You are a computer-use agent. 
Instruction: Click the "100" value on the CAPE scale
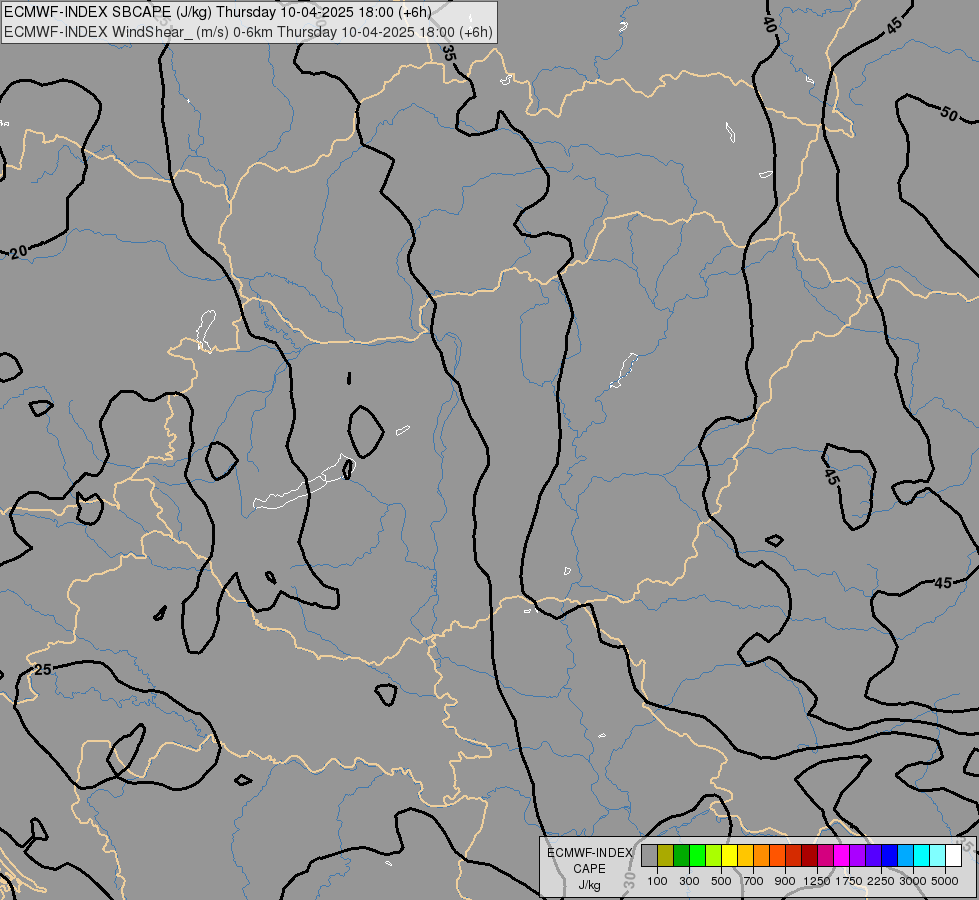coord(657,881)
